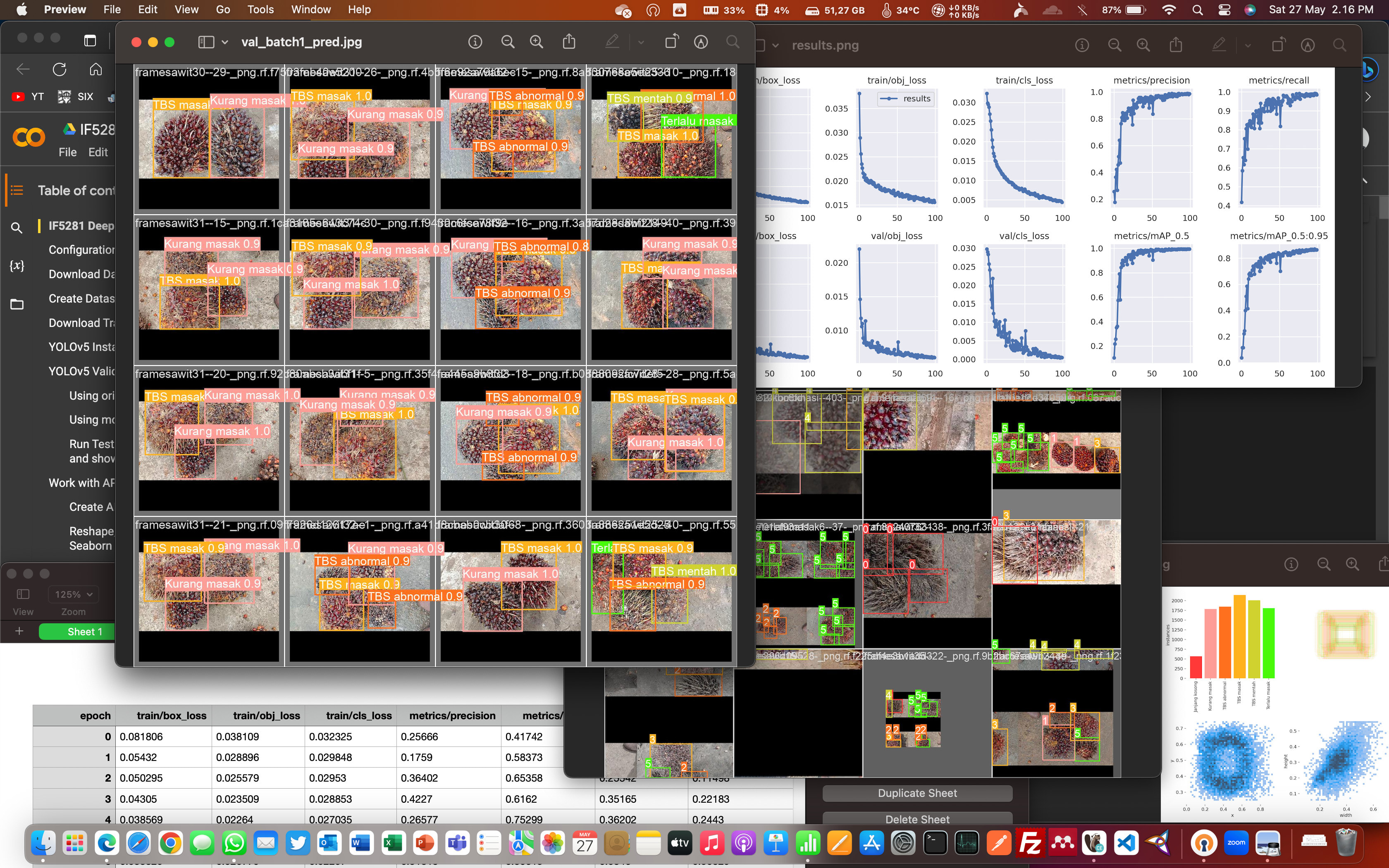The image size is (1389, 868).
Task: Open Share menu for val_batch1_pred.jpg
Action: pos(568,42)
